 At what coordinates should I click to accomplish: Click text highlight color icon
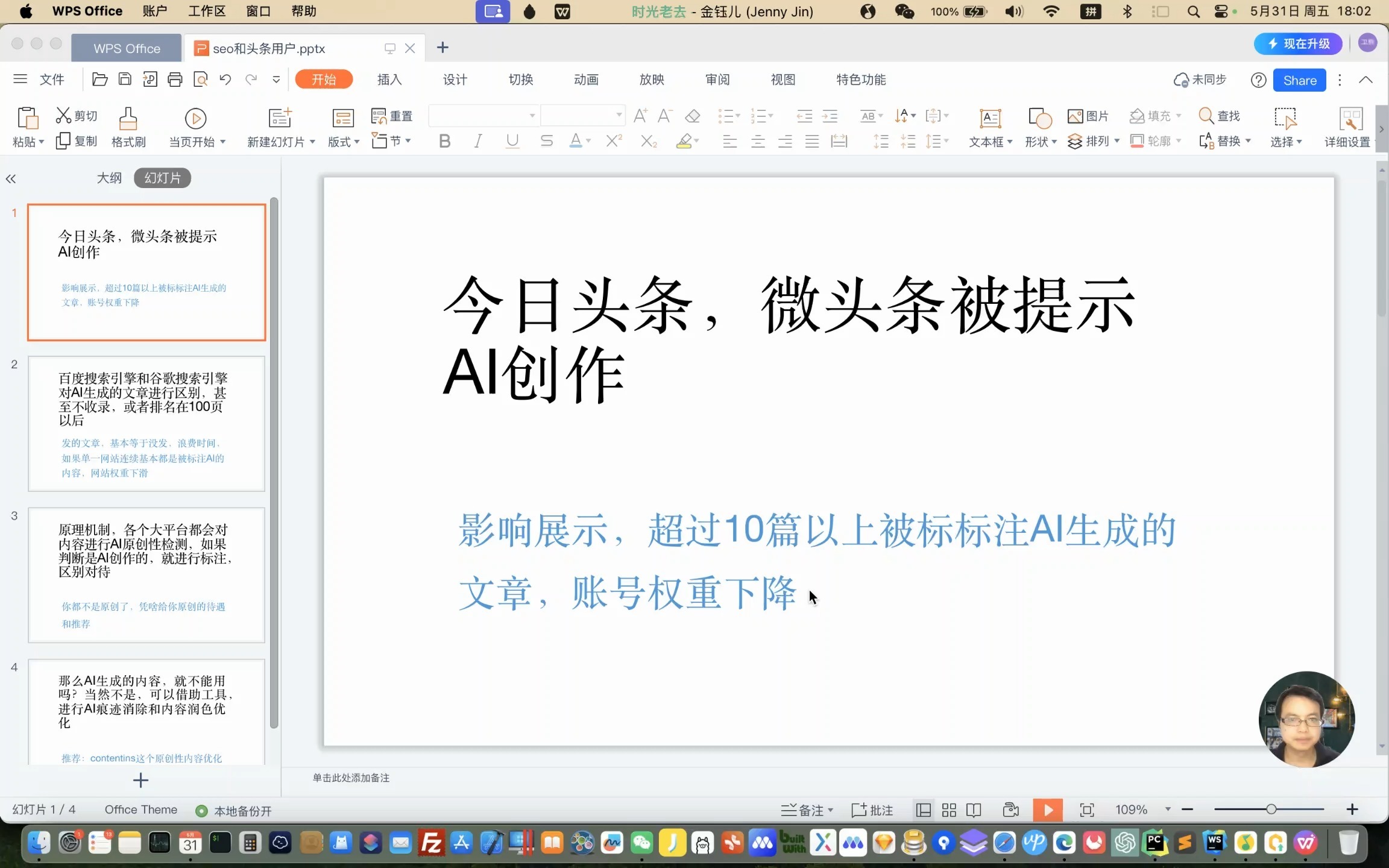click(684, 141)
